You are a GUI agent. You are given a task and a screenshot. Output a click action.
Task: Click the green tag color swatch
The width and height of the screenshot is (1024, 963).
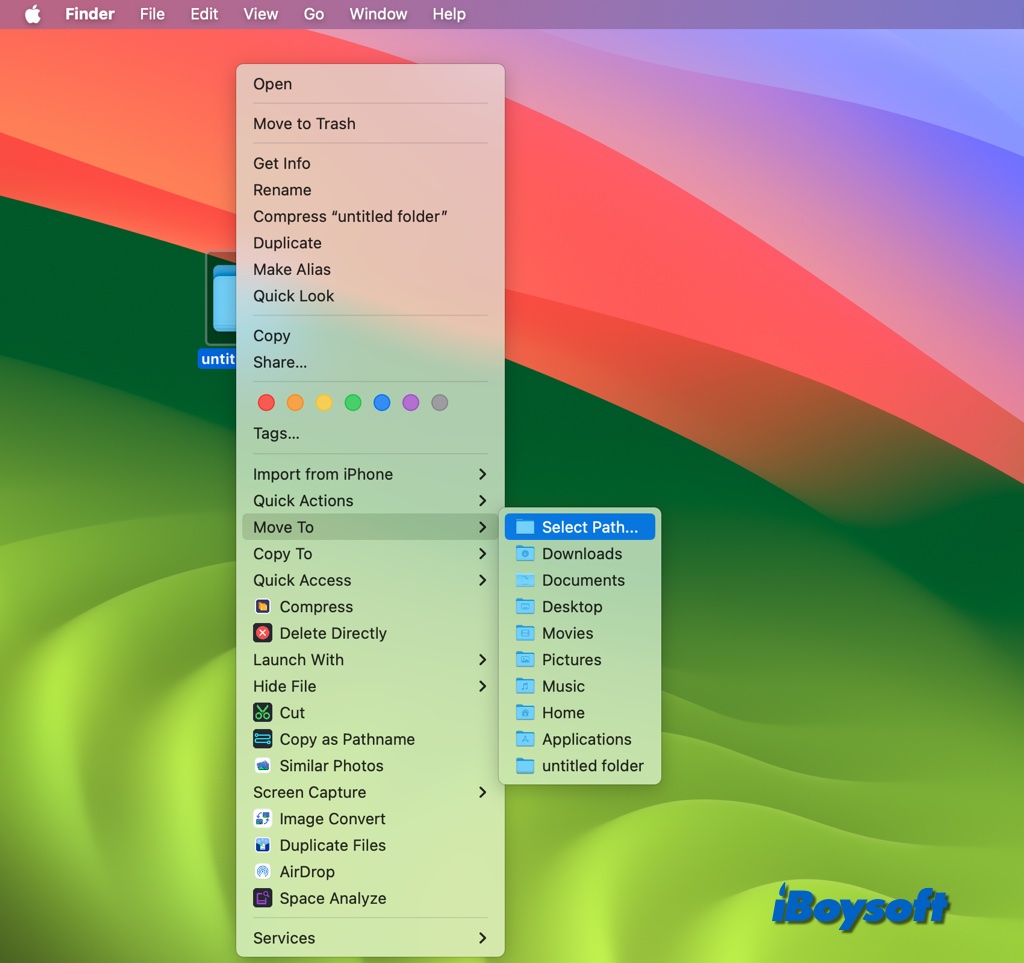pos(352,402)
